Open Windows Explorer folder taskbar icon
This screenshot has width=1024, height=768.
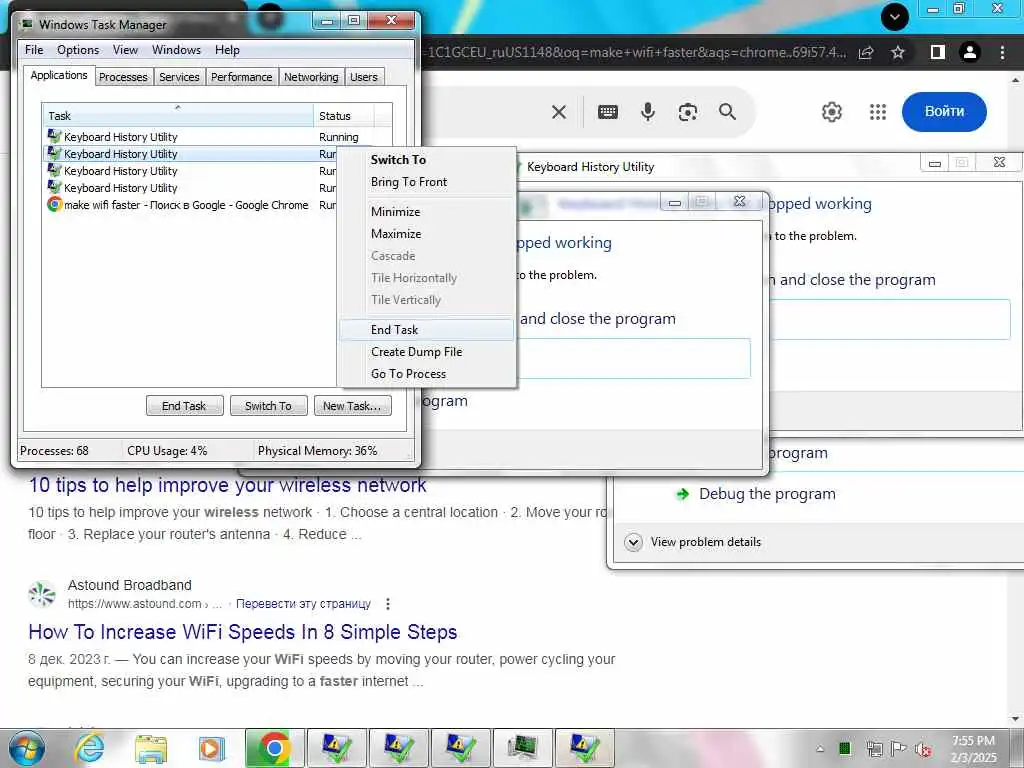coord(151,749)
